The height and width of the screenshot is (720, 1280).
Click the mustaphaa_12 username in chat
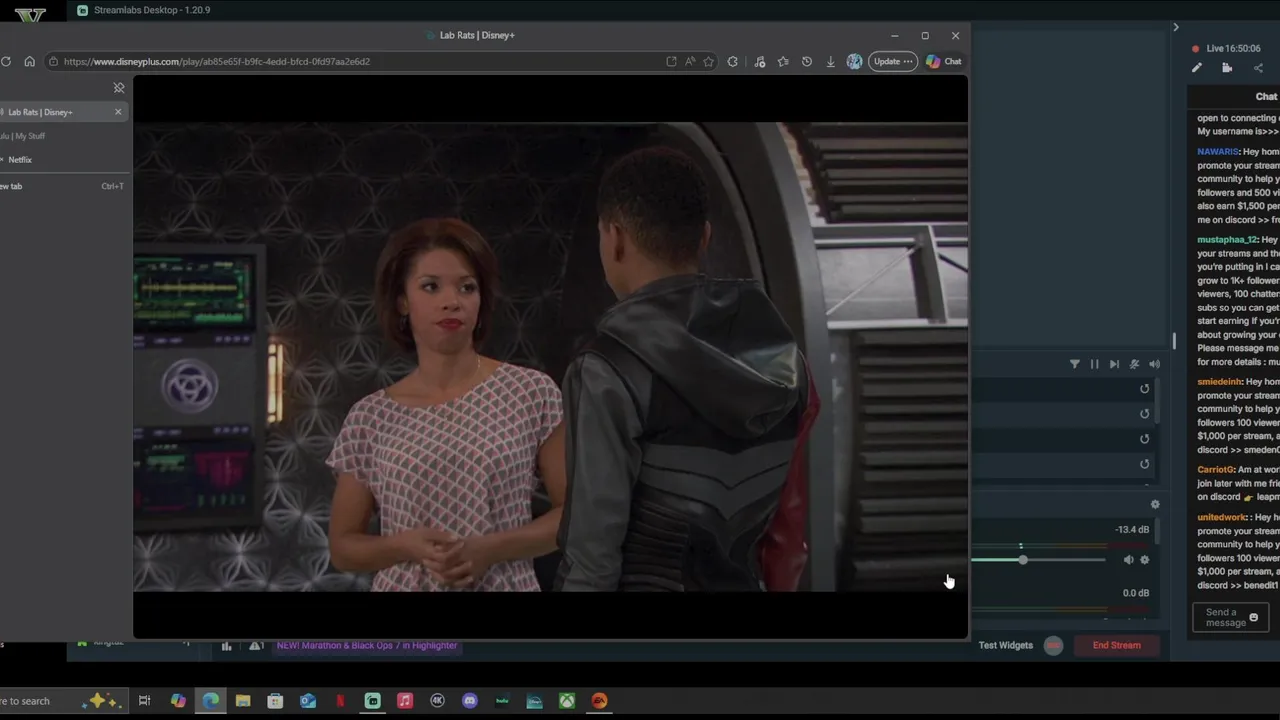click(x=1227, y=240)
